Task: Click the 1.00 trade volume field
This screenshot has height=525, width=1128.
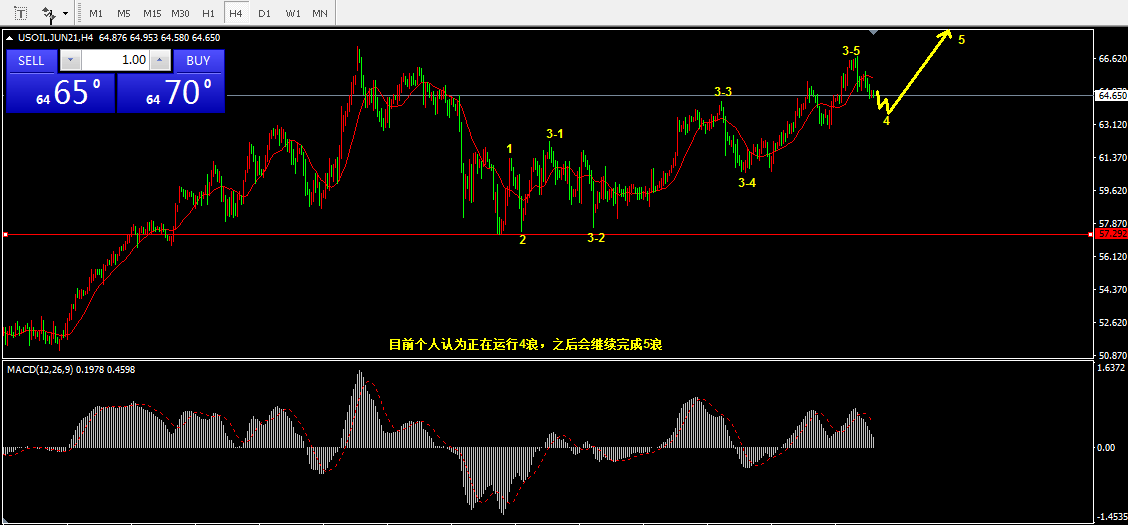Action: (116, 60)
